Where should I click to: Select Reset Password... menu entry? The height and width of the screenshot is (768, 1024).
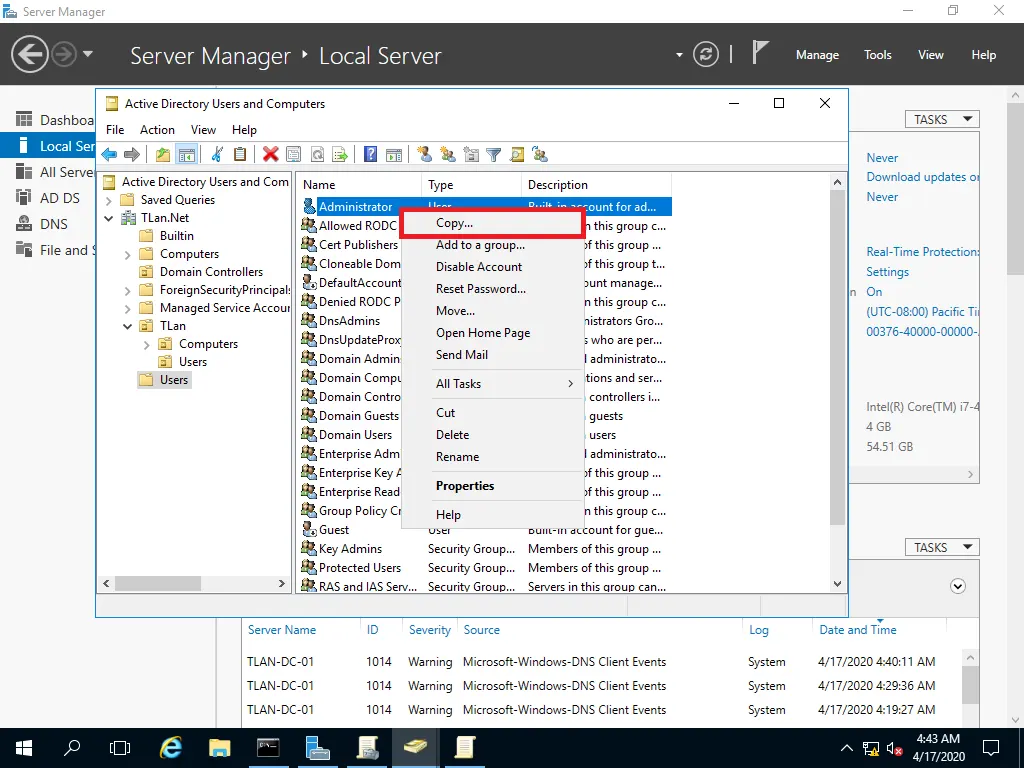(x=491, y=289)
